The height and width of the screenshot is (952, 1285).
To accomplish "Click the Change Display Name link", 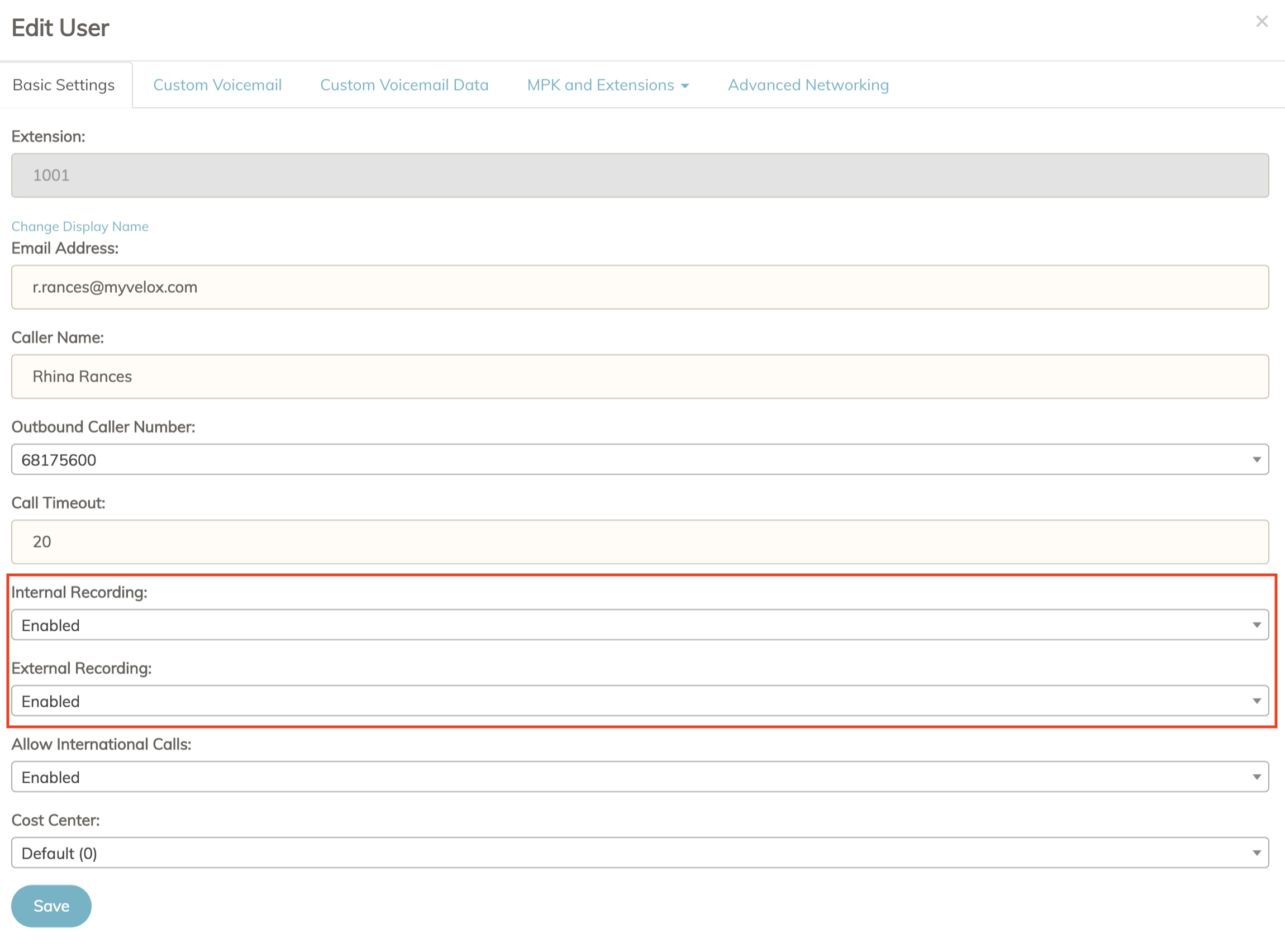I will coord(80,226).
